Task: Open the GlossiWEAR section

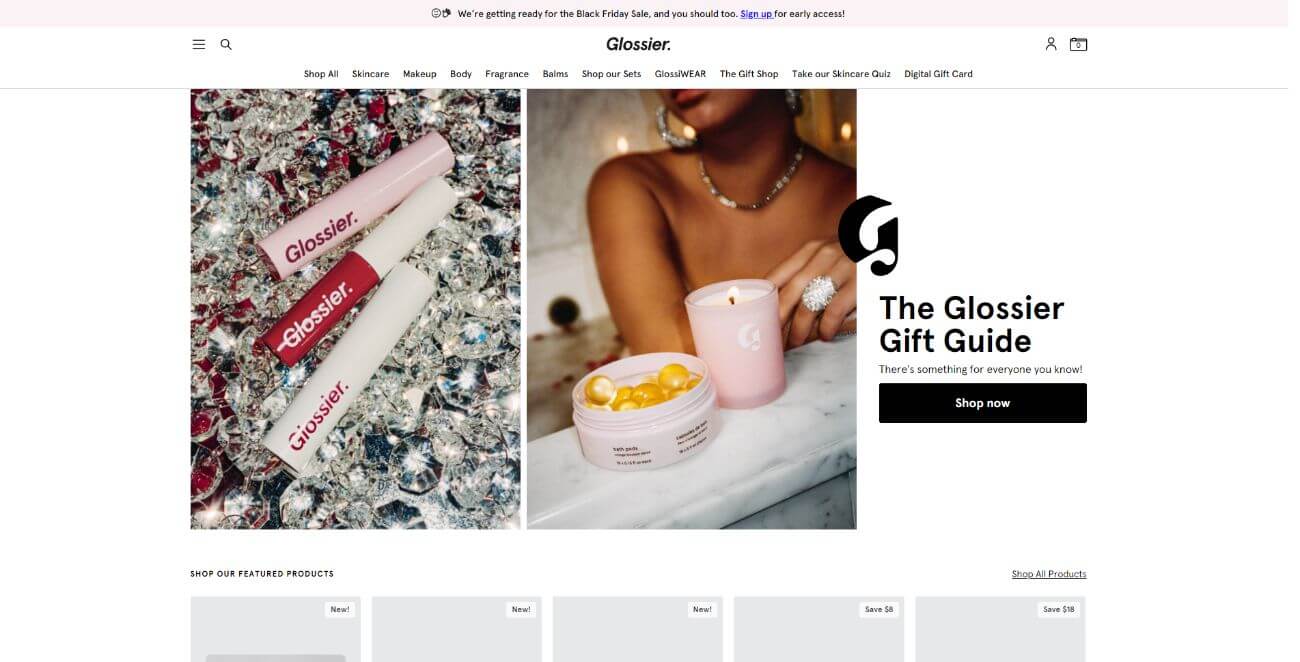Action: click(680, 74)
